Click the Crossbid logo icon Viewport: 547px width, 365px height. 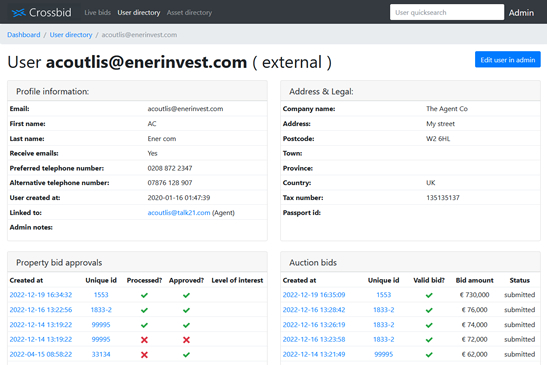coord(18,13)
